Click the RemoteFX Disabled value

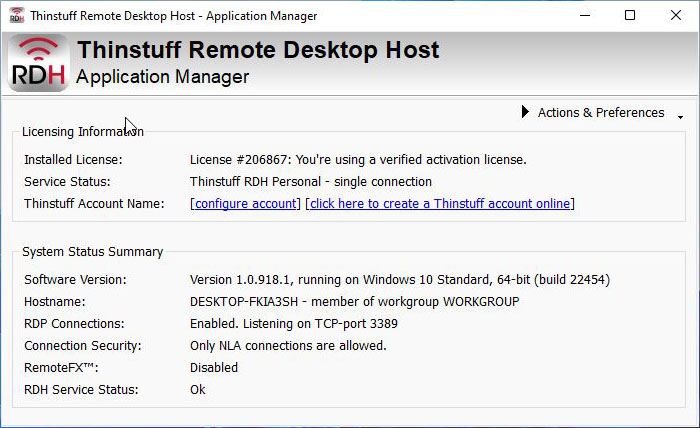(x=214, y=367)
